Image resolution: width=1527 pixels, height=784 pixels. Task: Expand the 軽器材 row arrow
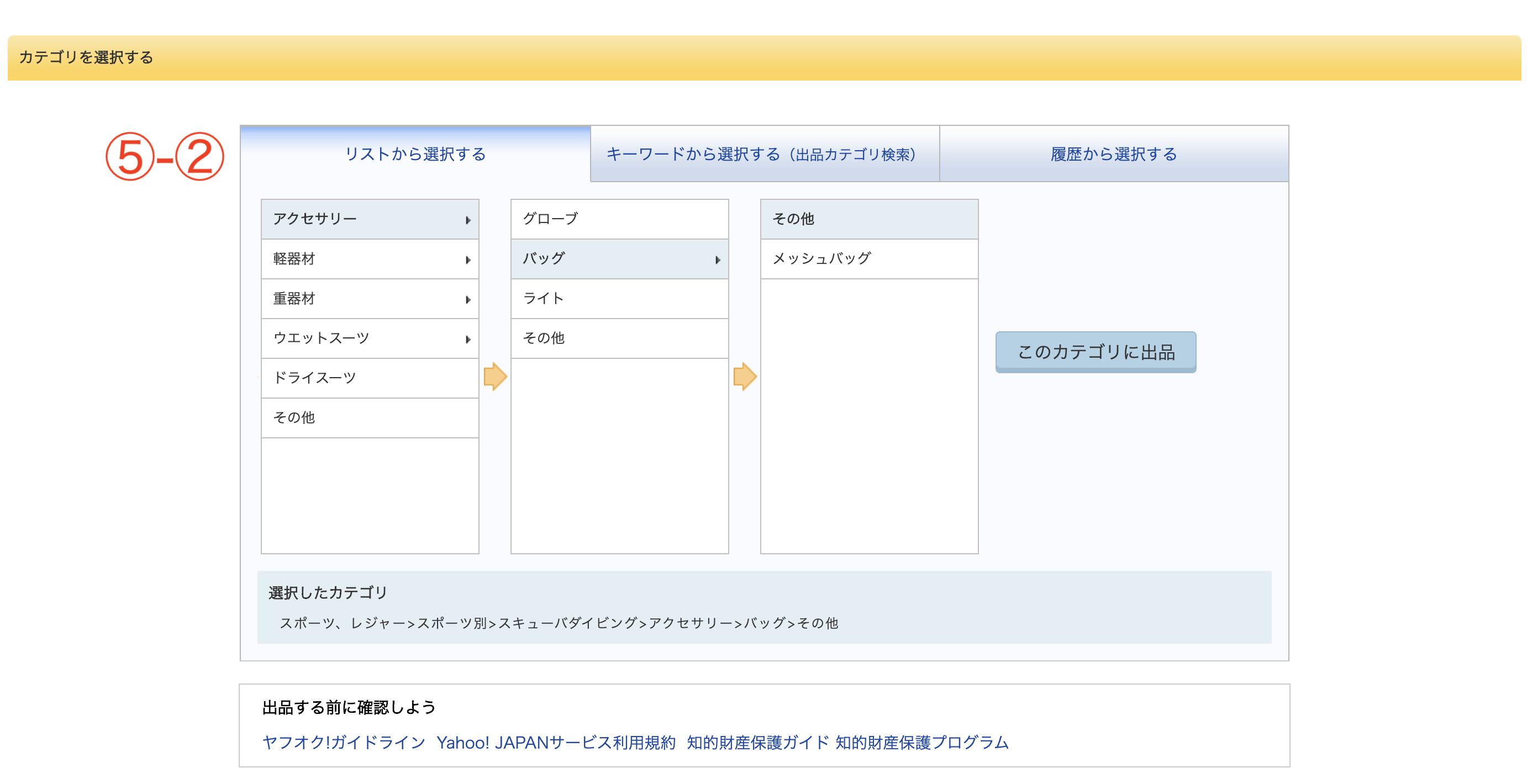468,259
